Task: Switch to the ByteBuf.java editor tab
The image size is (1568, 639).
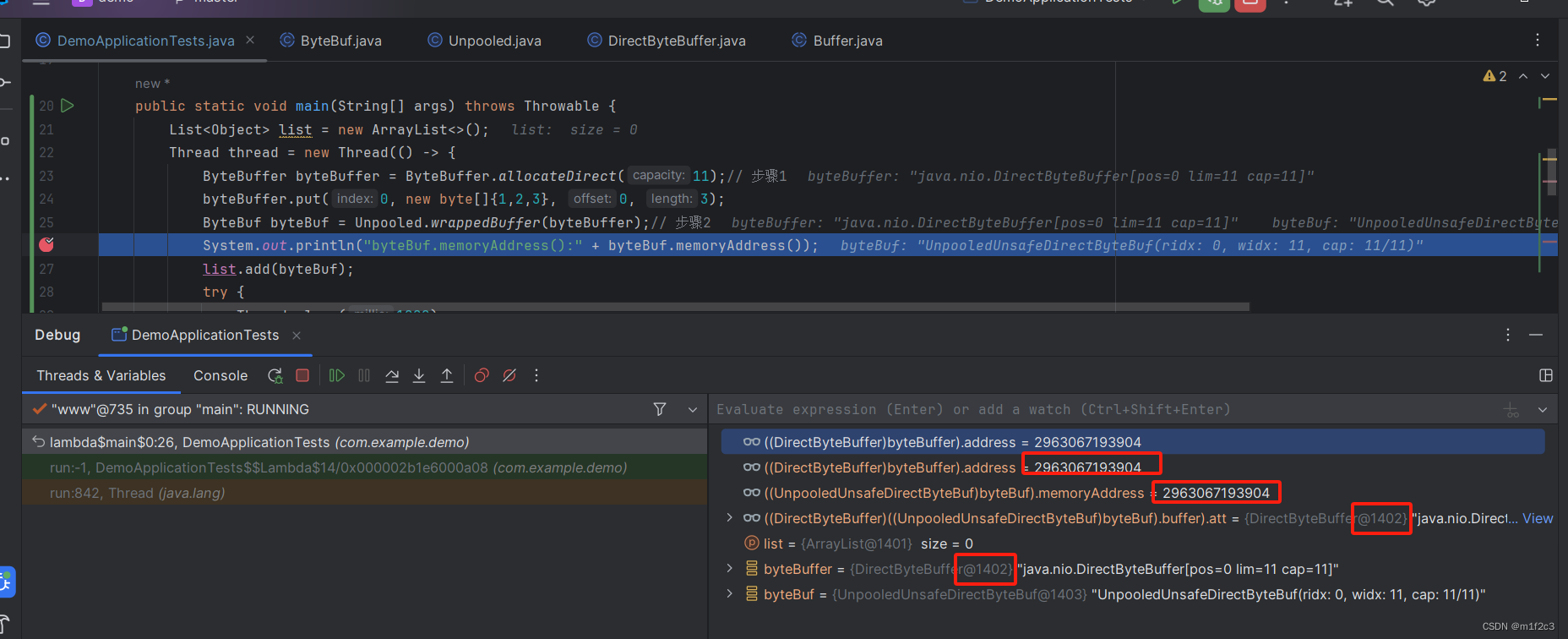Action: pyautogui.click(x=330, y=41)
